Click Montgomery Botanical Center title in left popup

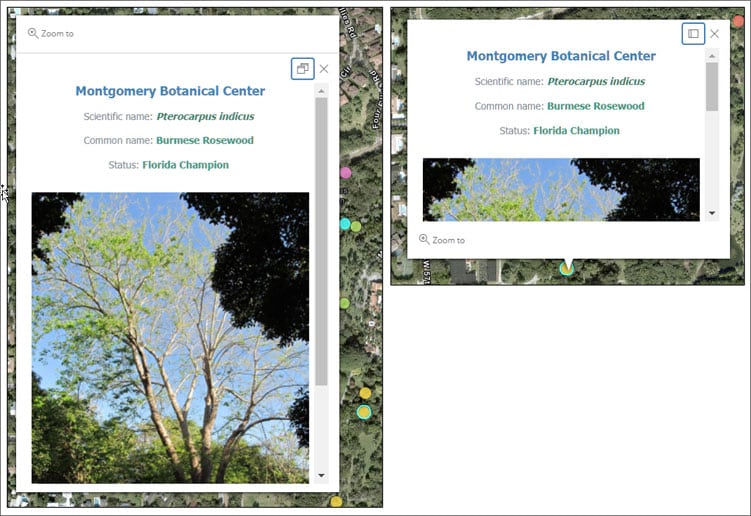pyautogui.click(x=170, y=91)
